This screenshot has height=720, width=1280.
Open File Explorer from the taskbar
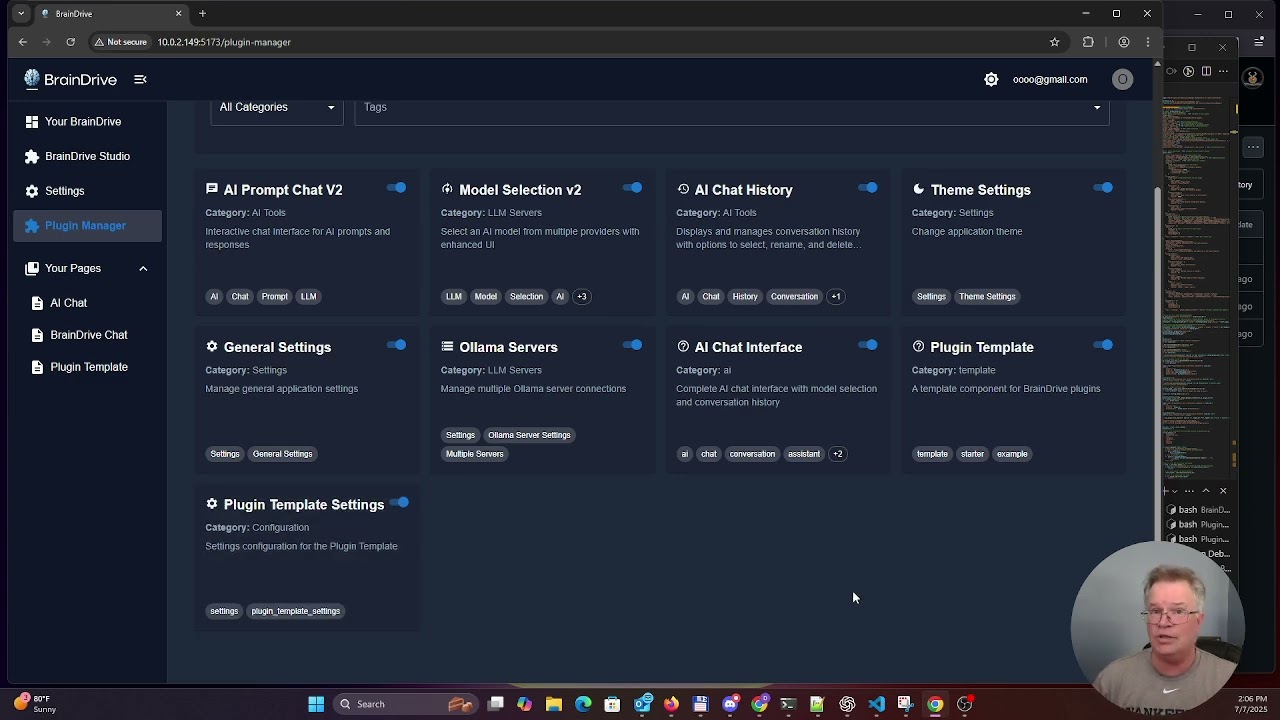coord(553,704)
